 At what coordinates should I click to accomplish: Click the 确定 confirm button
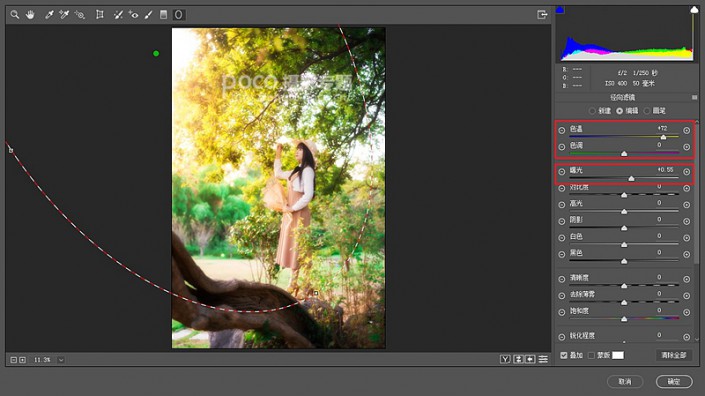pos(674,382)
